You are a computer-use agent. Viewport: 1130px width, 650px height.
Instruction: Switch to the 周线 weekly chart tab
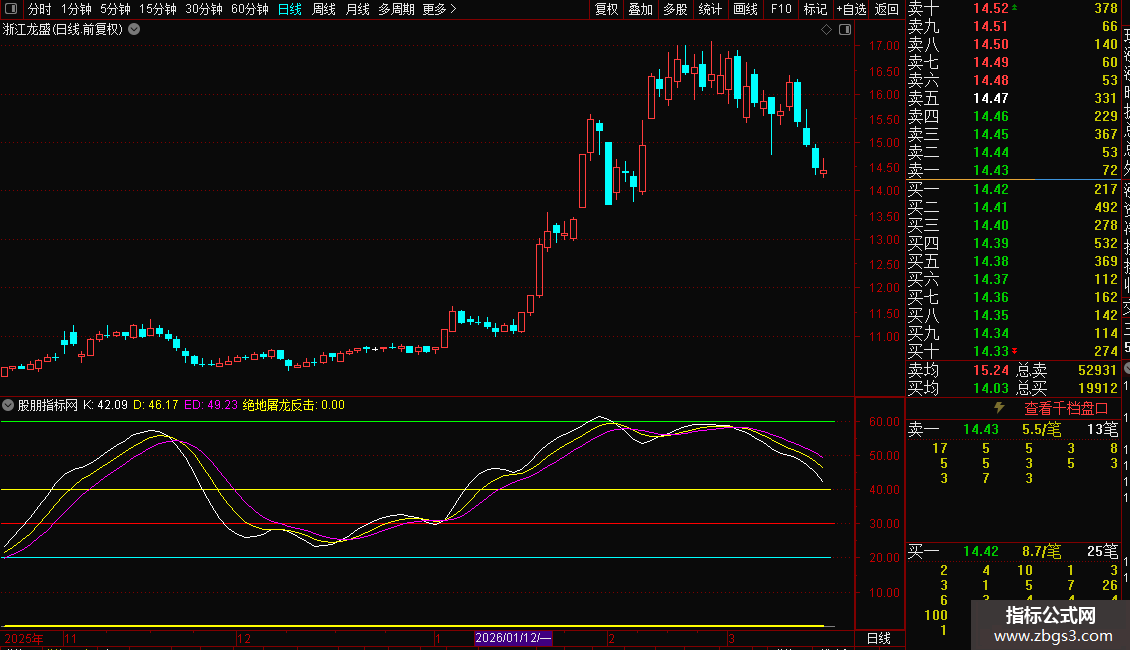click(x=324, y=9)
